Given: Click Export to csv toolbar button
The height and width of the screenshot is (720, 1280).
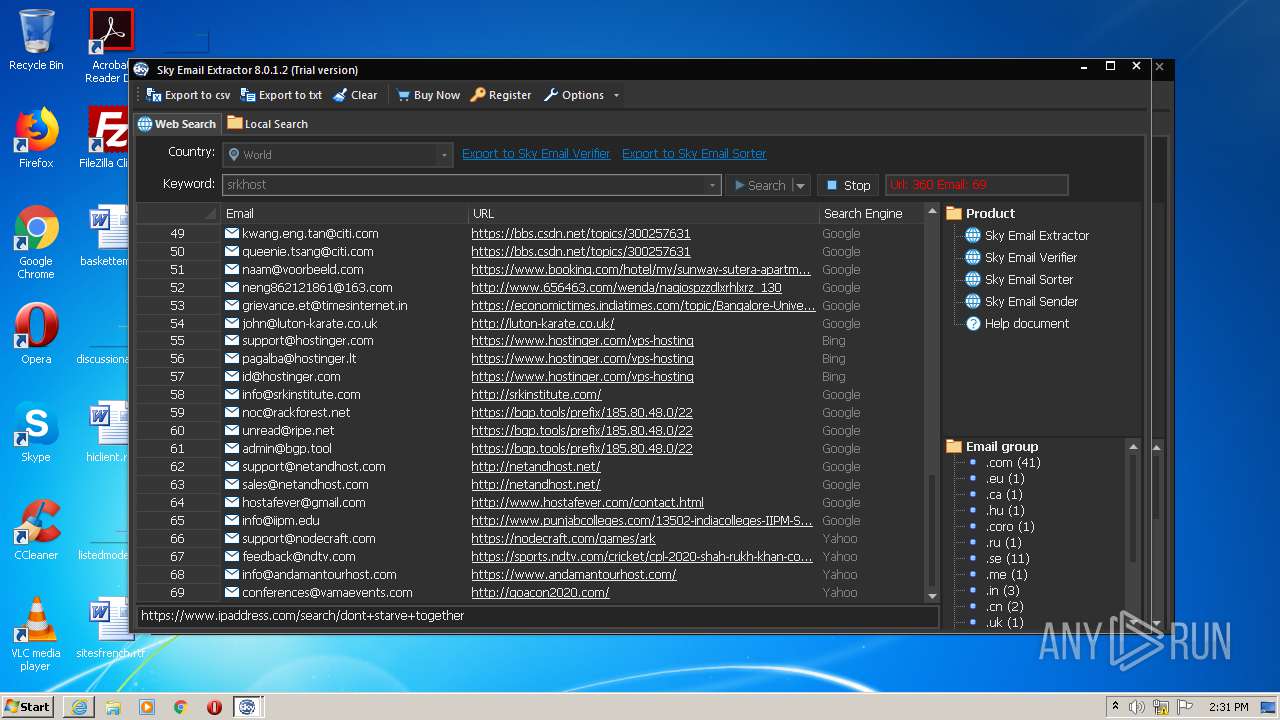Looking at the screenshot, I should (188, 95).
